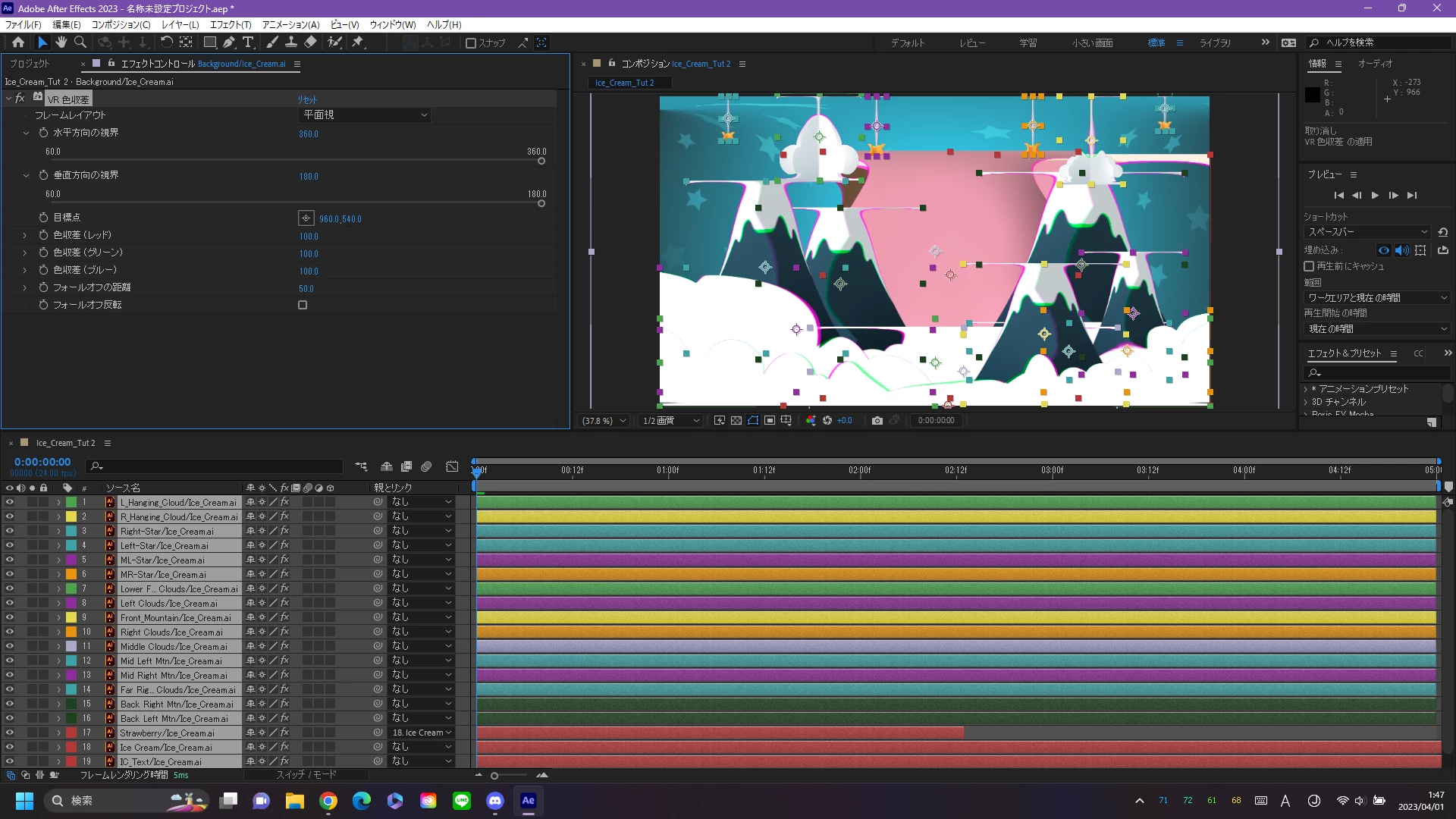
Task: Click the 水平方向の視界 slider handle
Action: tap(541, 161)
